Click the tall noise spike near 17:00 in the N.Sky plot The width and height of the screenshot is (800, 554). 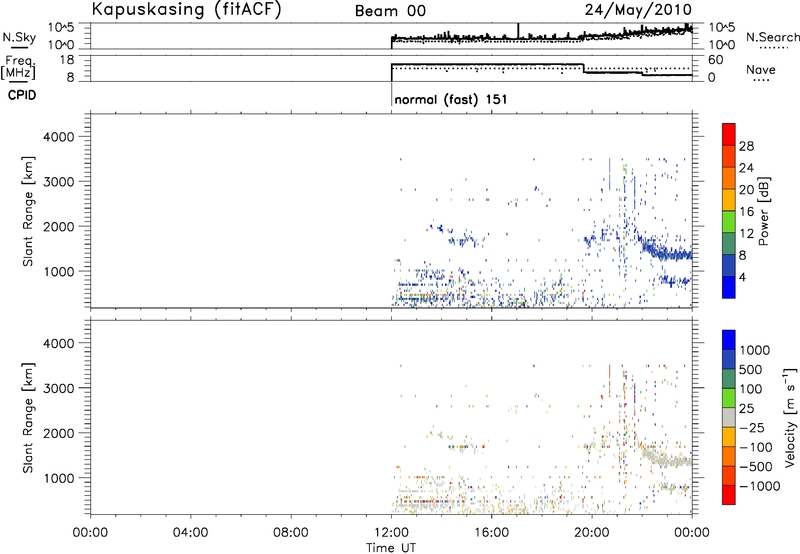click(x=518, y=31)
